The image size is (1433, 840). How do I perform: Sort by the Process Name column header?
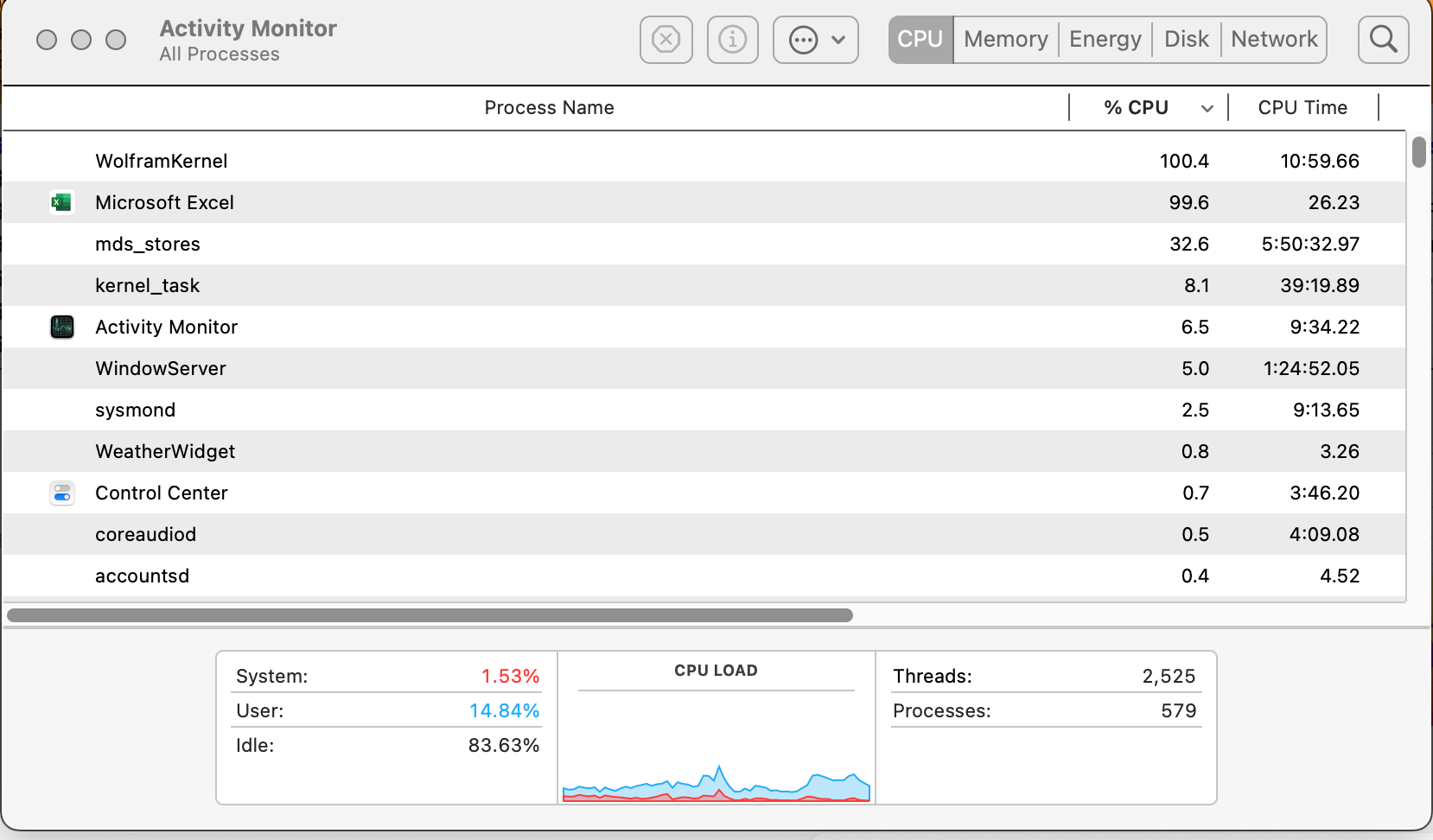pos(549,108)
